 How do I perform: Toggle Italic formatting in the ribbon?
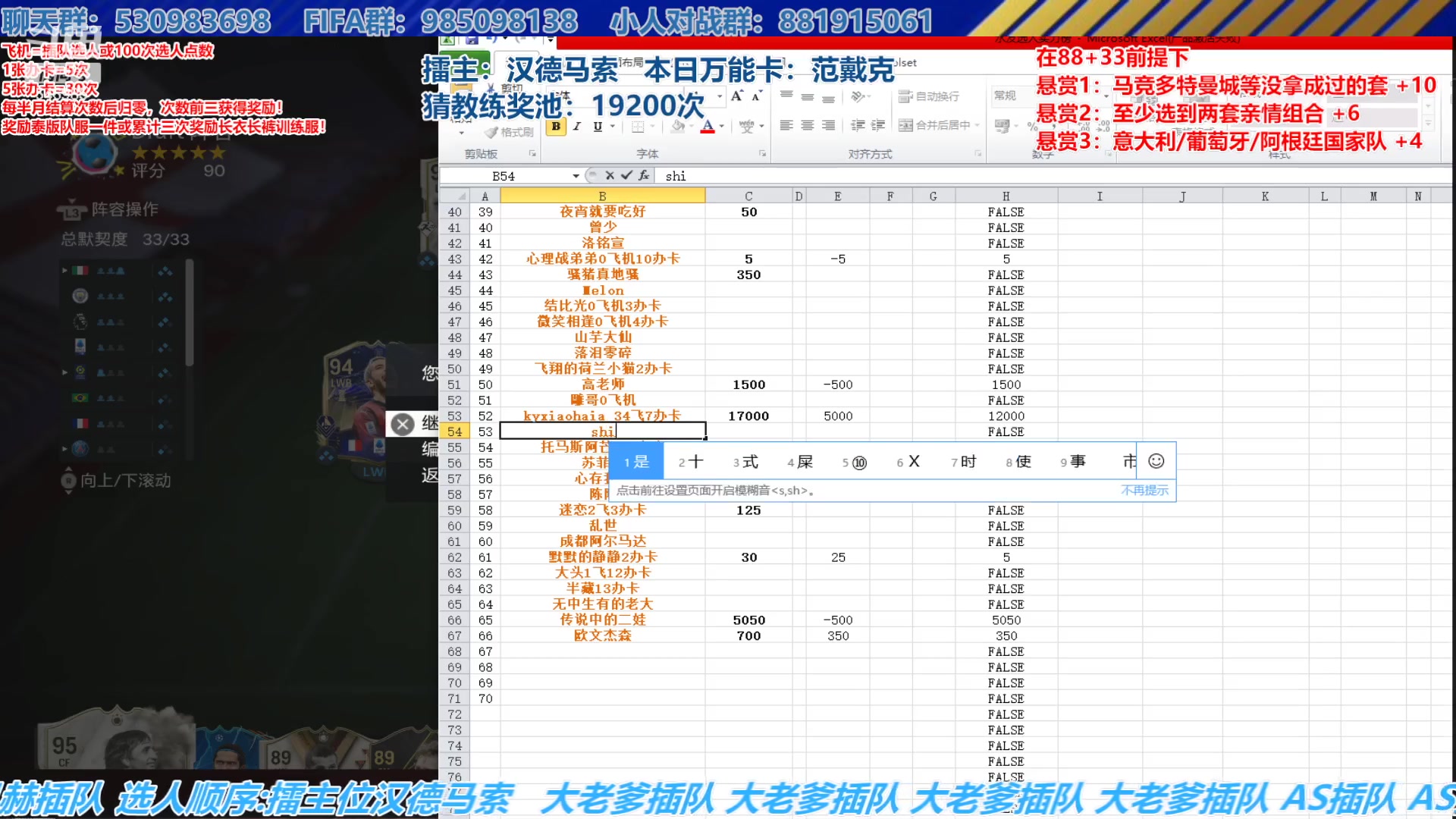coord(577,127)
